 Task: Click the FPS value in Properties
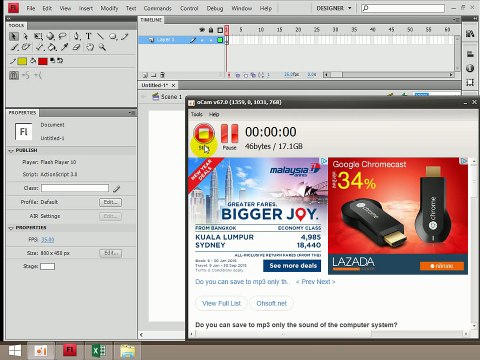click(47, 240)
